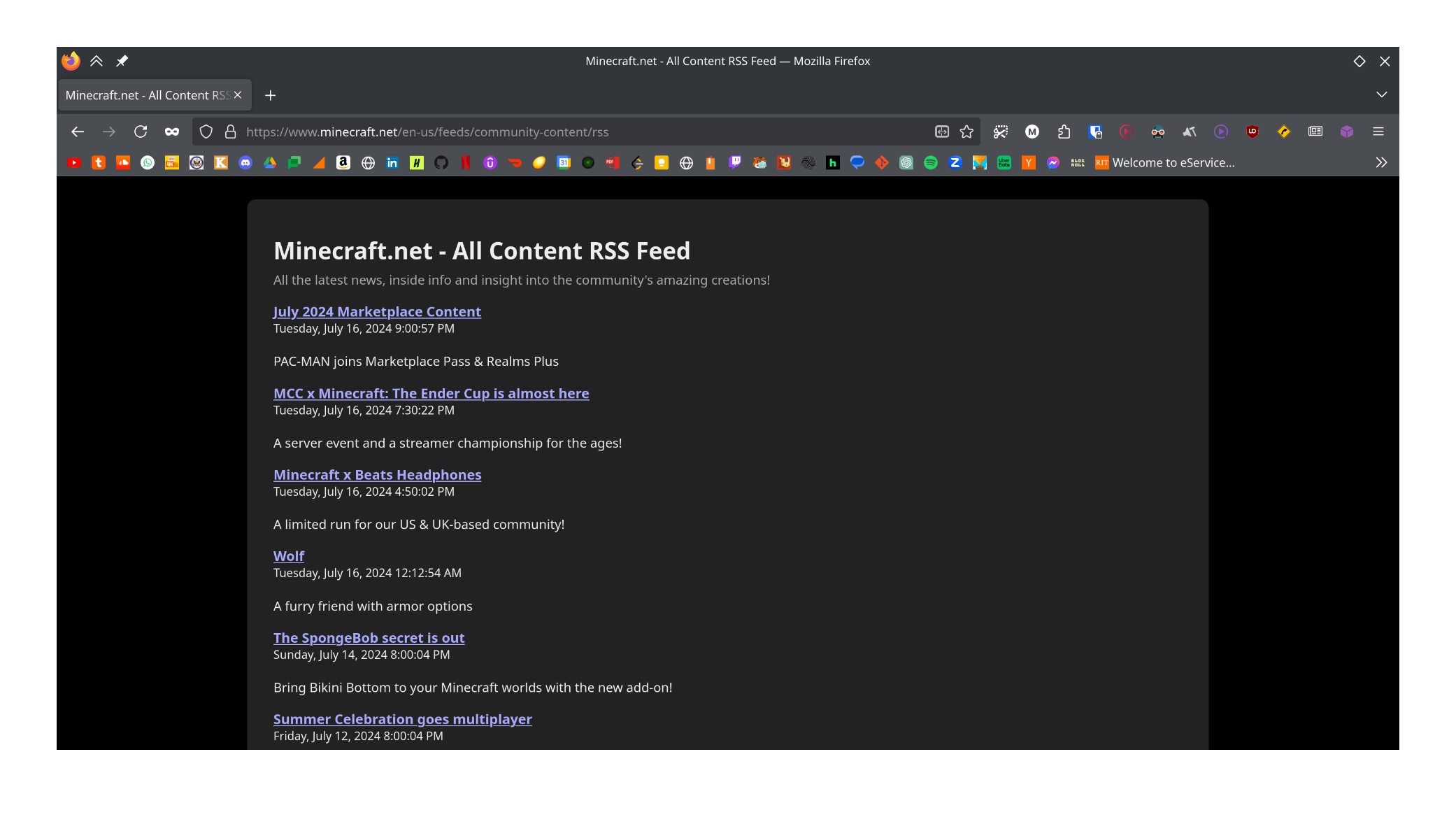The height and width of the screenshot is (817, 1456).
Task: Show more bookmarks chevron
Action: tap(1381, 163)
